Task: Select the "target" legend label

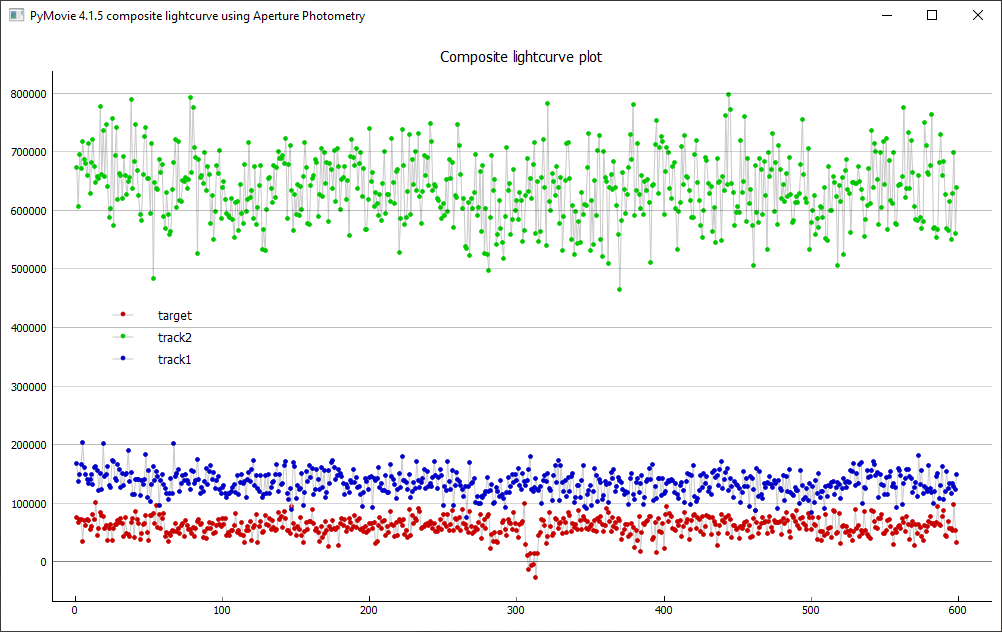Action: [174, 315]
